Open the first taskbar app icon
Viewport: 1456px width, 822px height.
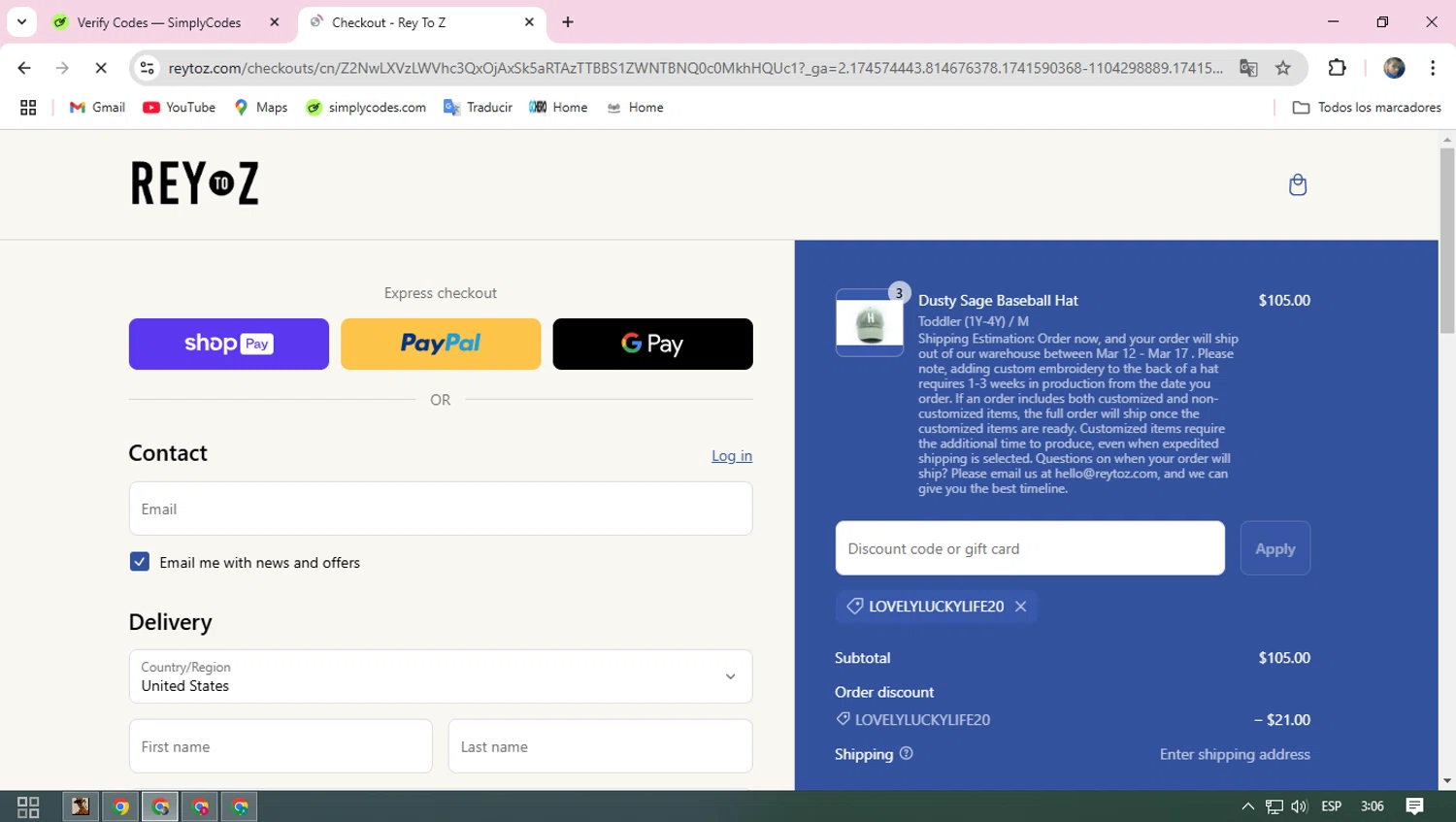point(81,806)
